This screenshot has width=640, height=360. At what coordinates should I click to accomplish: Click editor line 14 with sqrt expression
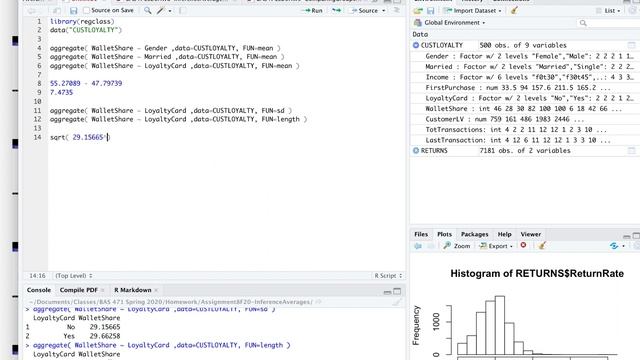[x=80, y=137]
